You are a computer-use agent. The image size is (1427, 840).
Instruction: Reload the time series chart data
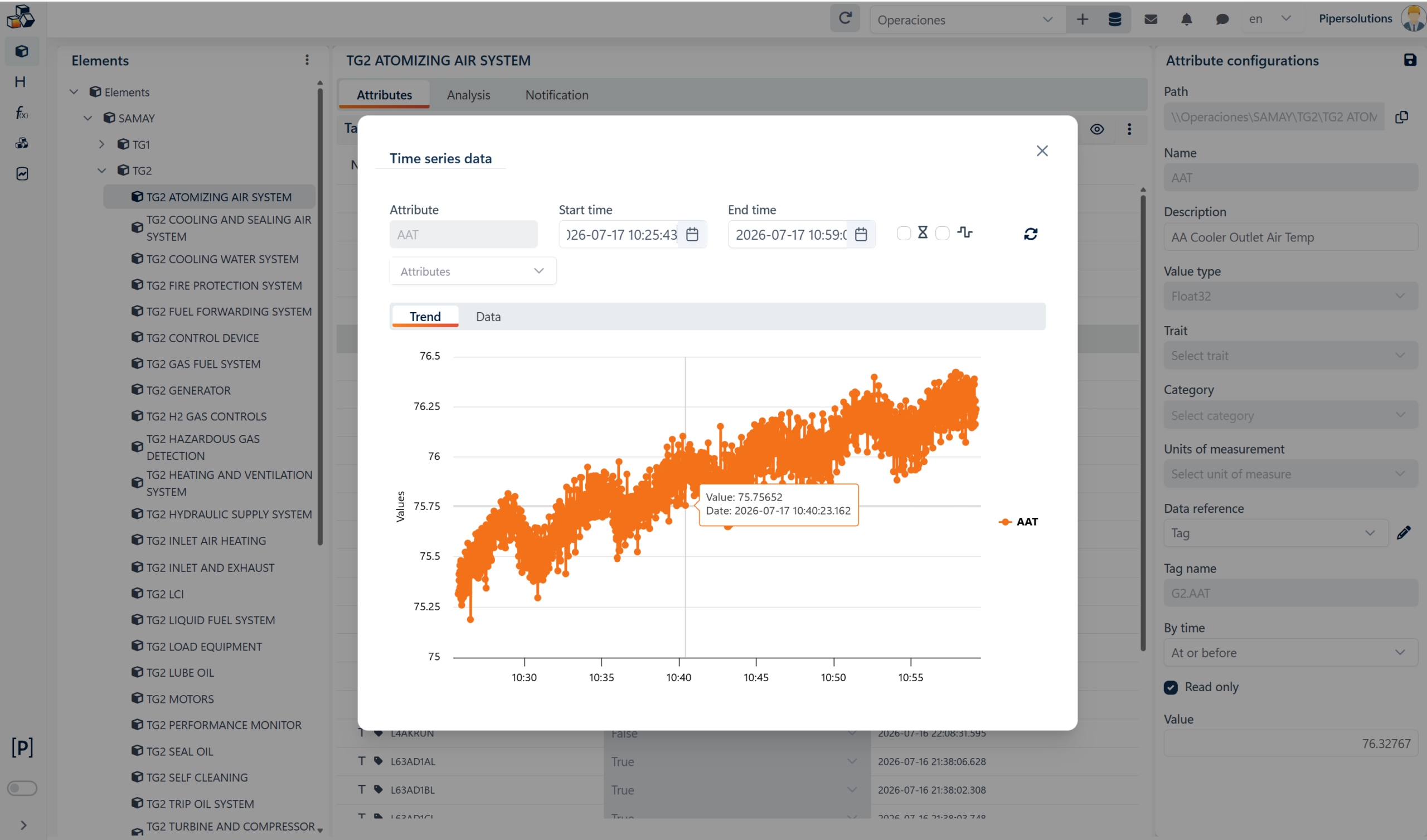(1030, 234)
